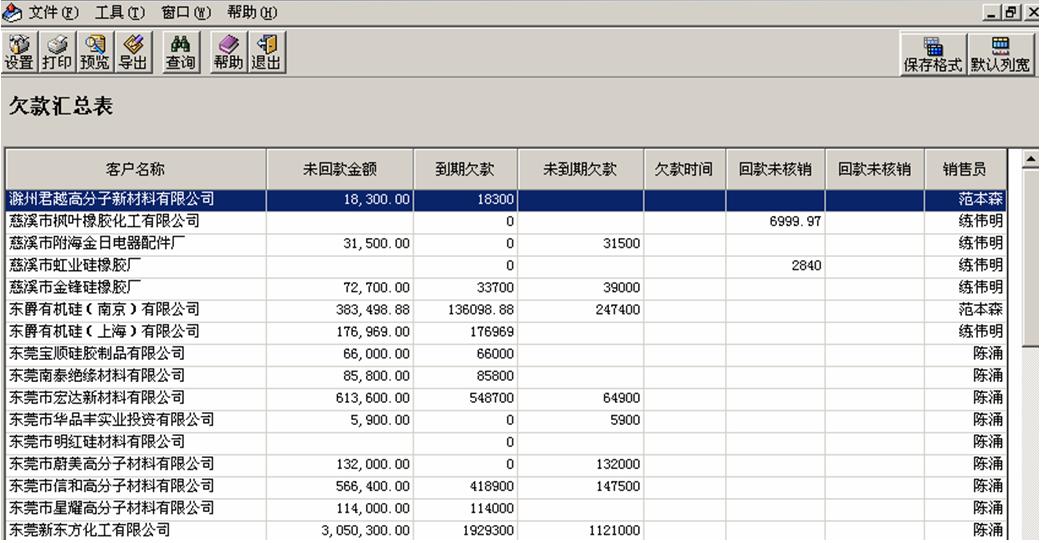This screenshot has height=543, width=1041.
Task: Open the 文件(F) menu
Action: [x=52, y=12]
